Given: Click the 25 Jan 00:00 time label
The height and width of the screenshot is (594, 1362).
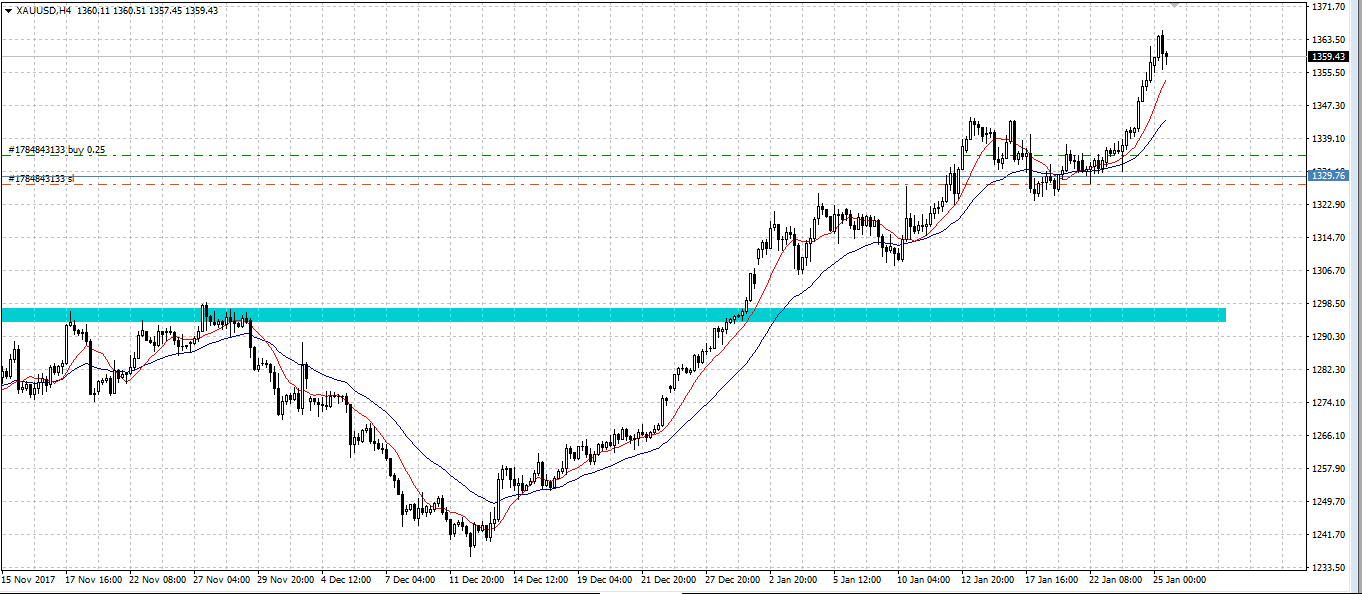Looking at the screenshot, I should pos(1181,580).
